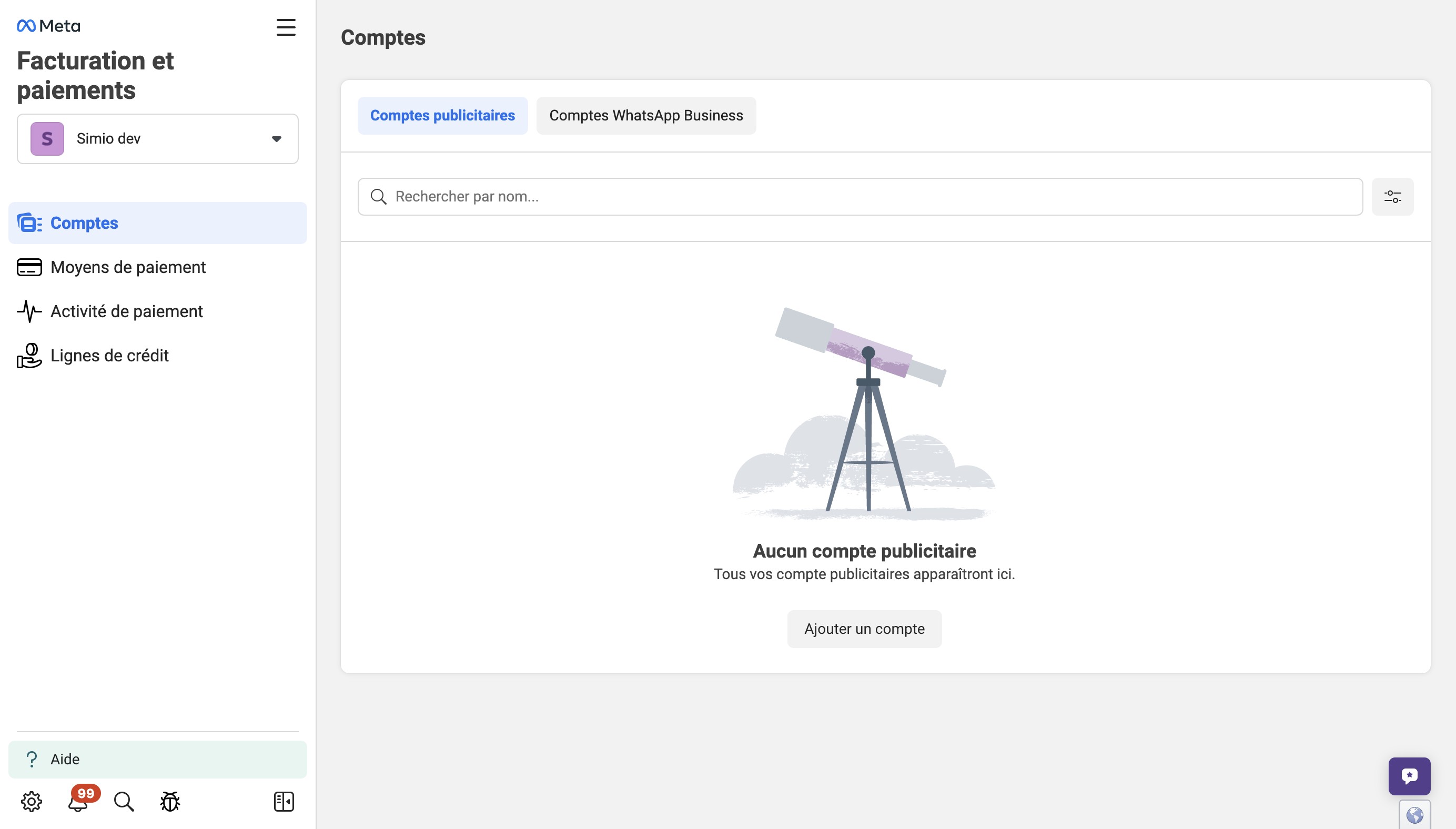The height and width of the screenshot is (829, 1456).
Task: Select the Comptes publicitaires tab
Action: (442, 116)
